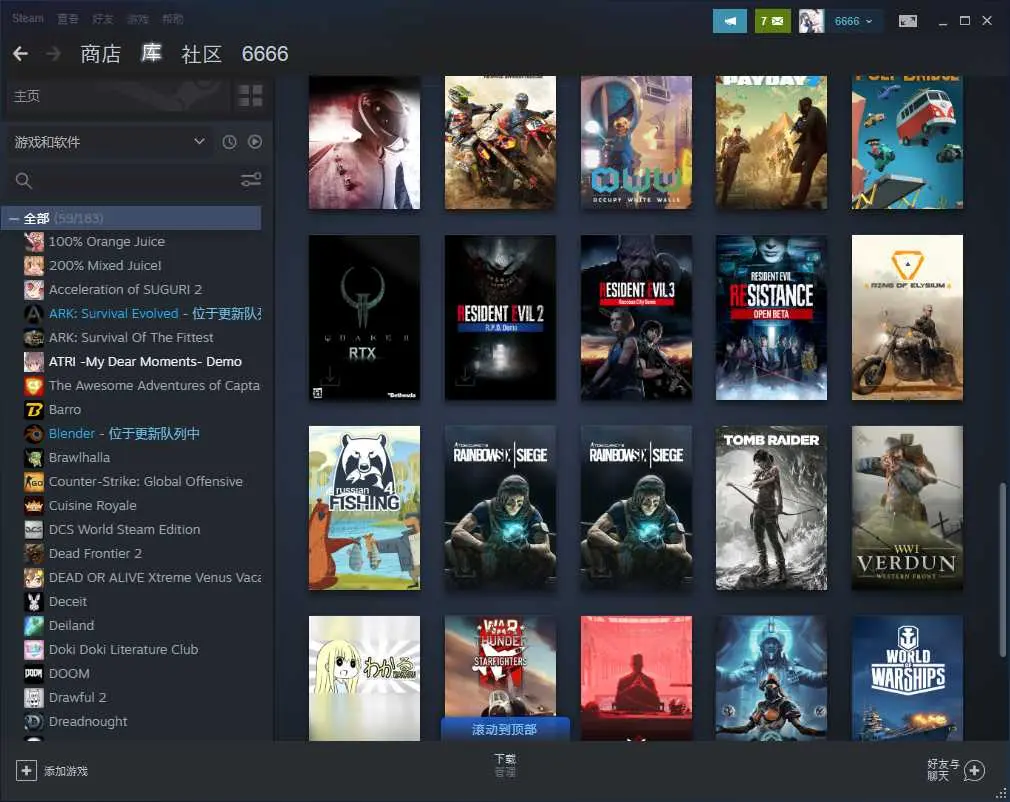
Task: Go back with the left arrow
Action: pos(21,53)
